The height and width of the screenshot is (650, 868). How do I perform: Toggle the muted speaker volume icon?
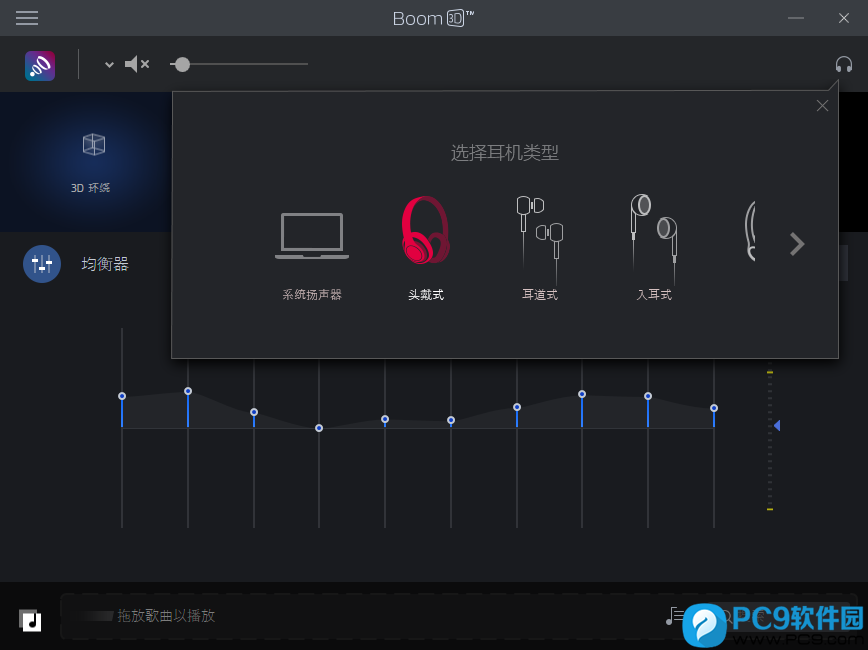pyautogui.click(x=136, y=65)
